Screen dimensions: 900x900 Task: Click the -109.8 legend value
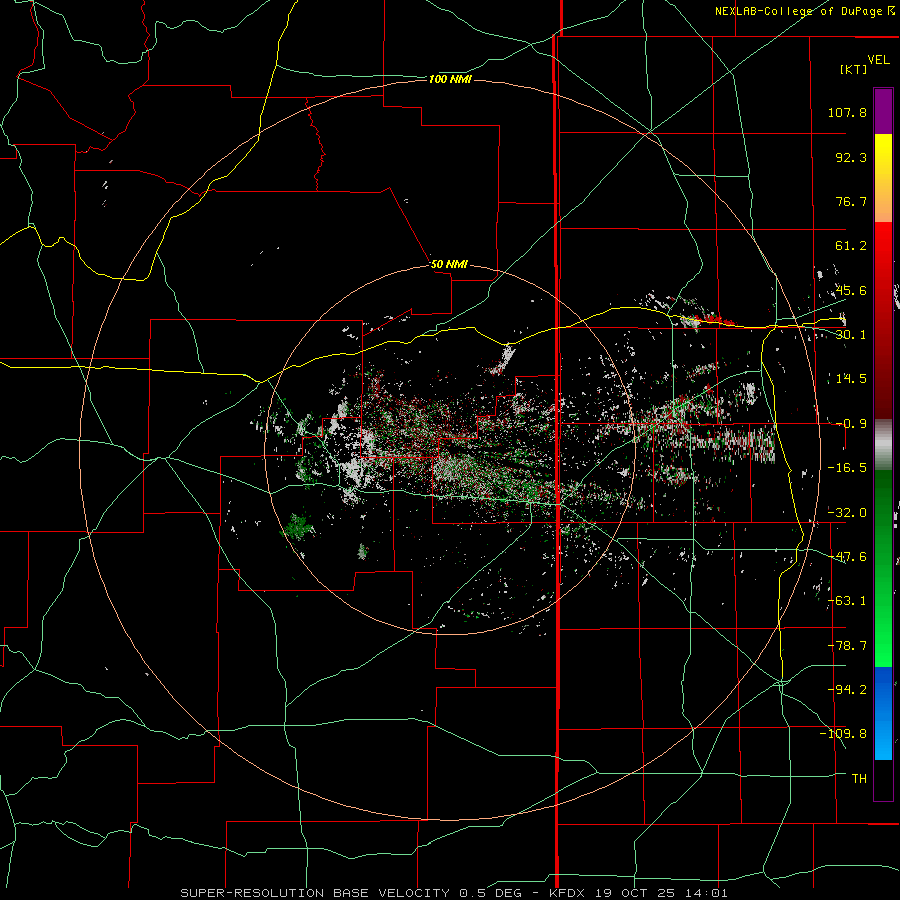(843, 734)
